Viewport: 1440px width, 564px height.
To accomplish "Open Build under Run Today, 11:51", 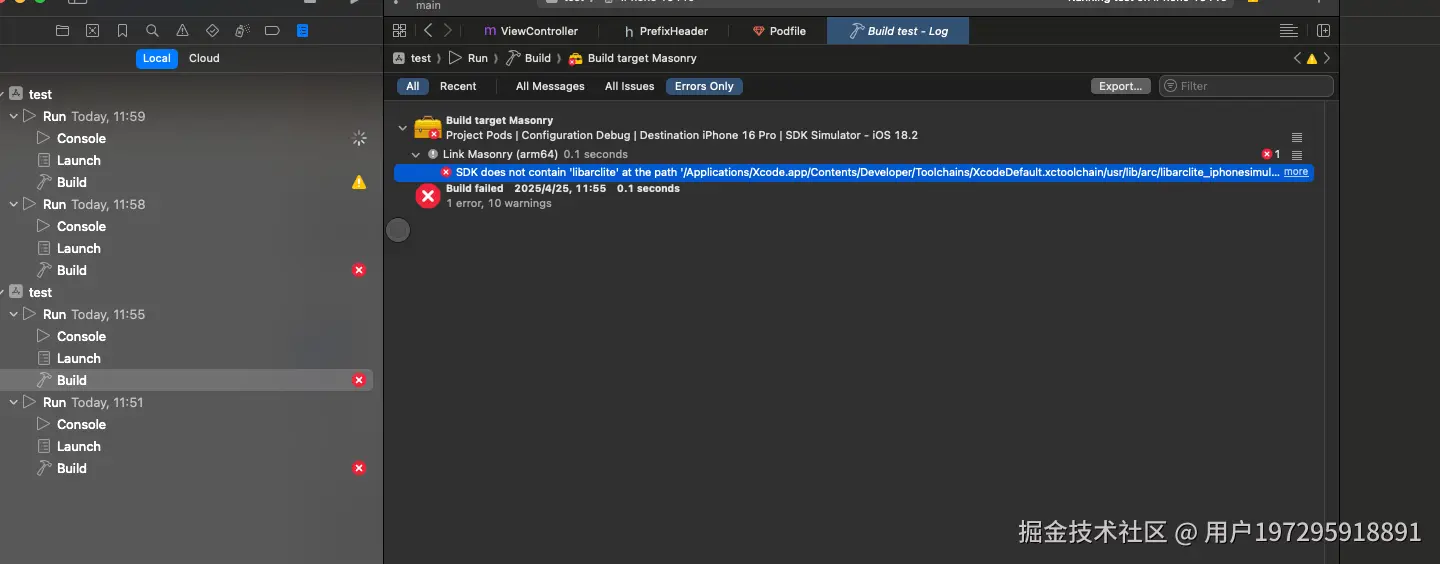I will [71, 468].
